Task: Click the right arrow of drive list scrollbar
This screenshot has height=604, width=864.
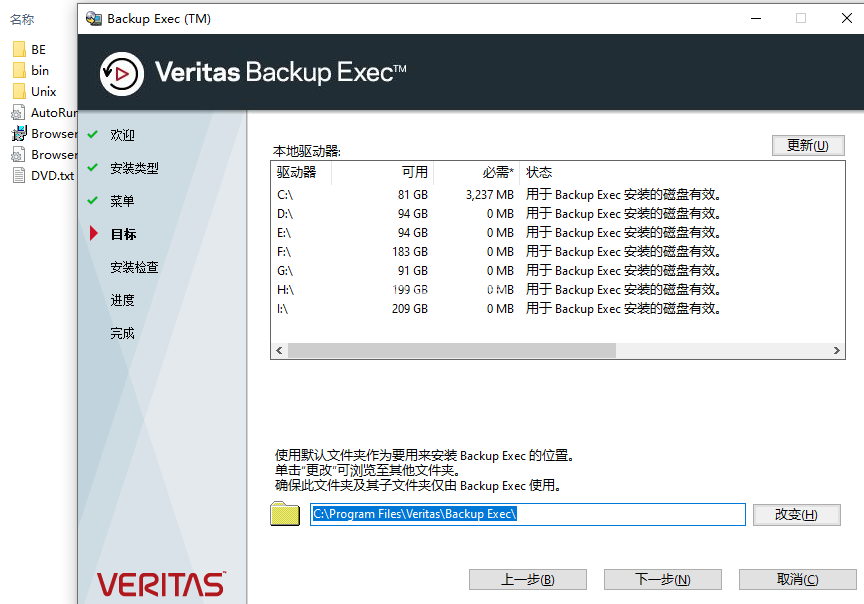Action: pos(836,350)
